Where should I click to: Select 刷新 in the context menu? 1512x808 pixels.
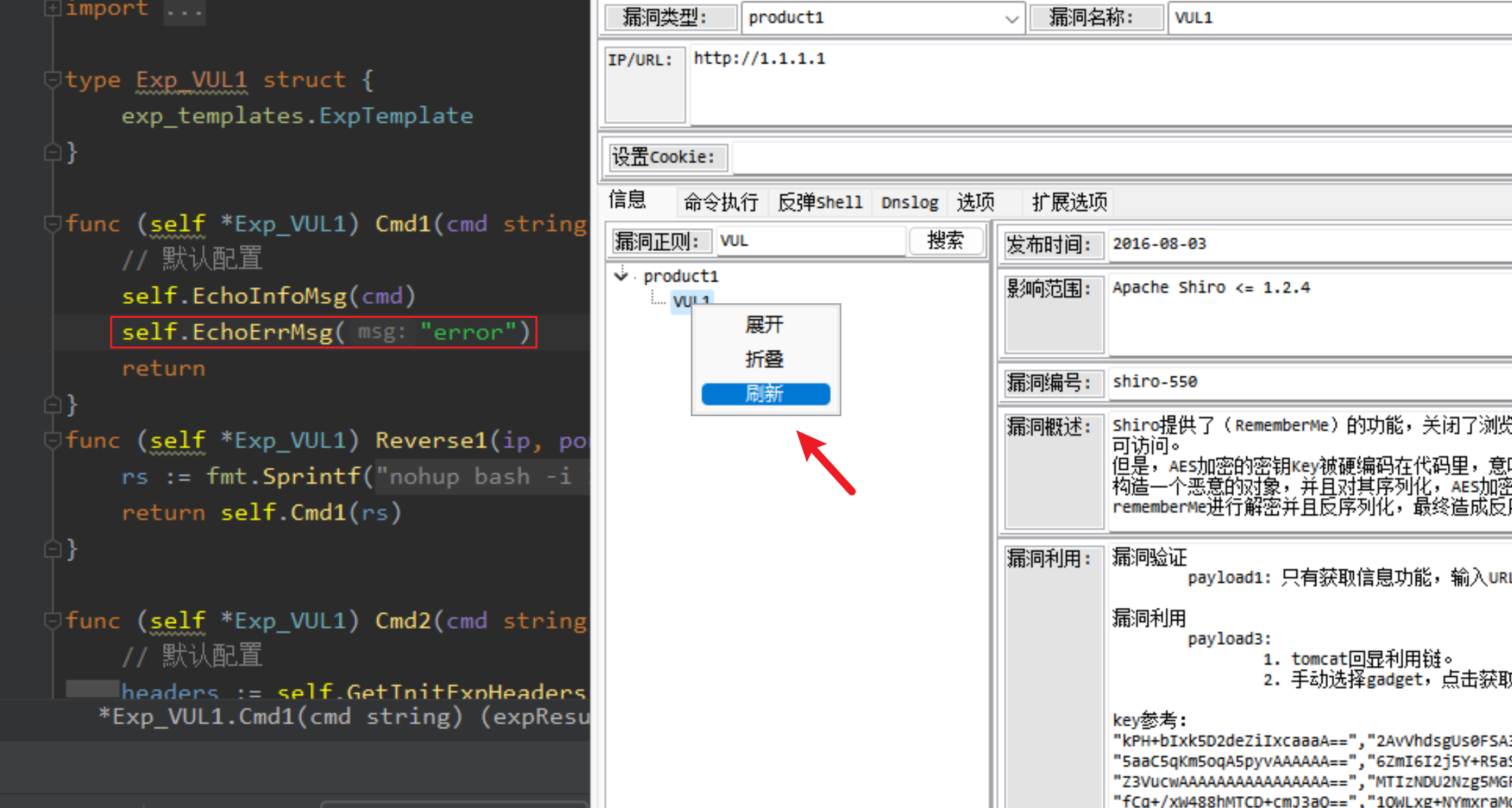click(x=765, y=394)
